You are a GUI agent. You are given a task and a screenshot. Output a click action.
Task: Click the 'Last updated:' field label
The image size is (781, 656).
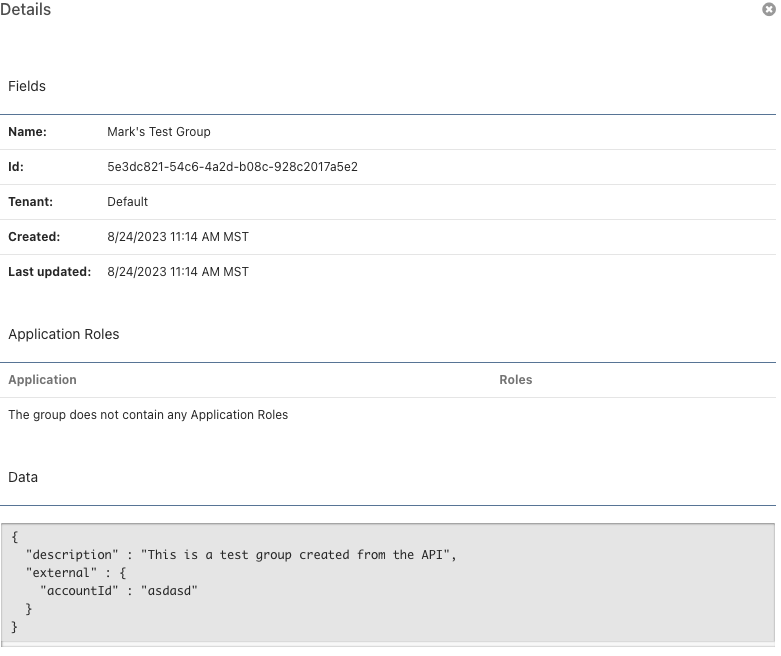[50, 271]
